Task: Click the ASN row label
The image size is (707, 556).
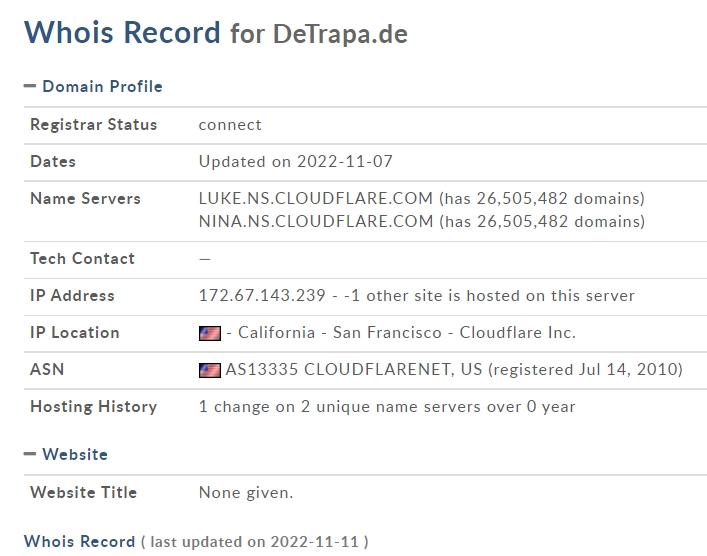Action: click(47, 369)
